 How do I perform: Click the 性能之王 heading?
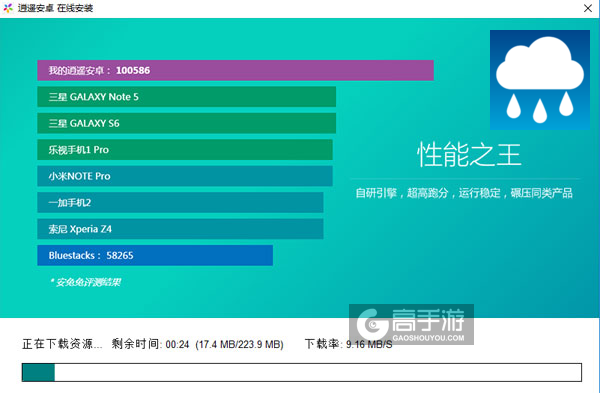pos(469,155)
